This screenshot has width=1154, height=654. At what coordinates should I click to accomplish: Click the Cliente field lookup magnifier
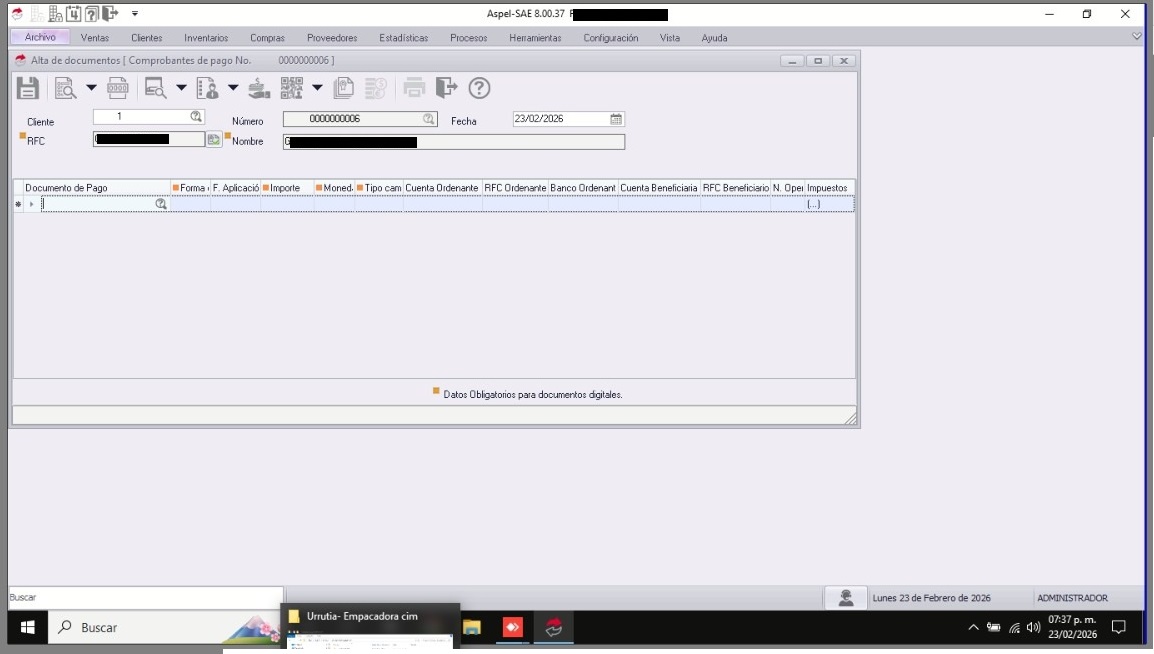tap(196, 116)
